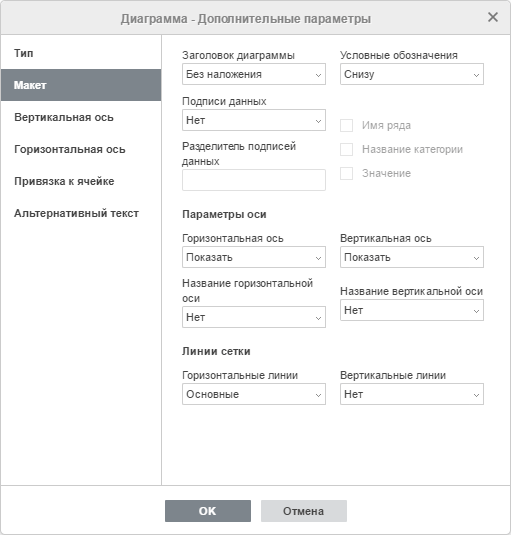This screenshot has height=535, width=511.
Task: Expand the Подписи данных dropdown
Action: click(x=254, y=120)
